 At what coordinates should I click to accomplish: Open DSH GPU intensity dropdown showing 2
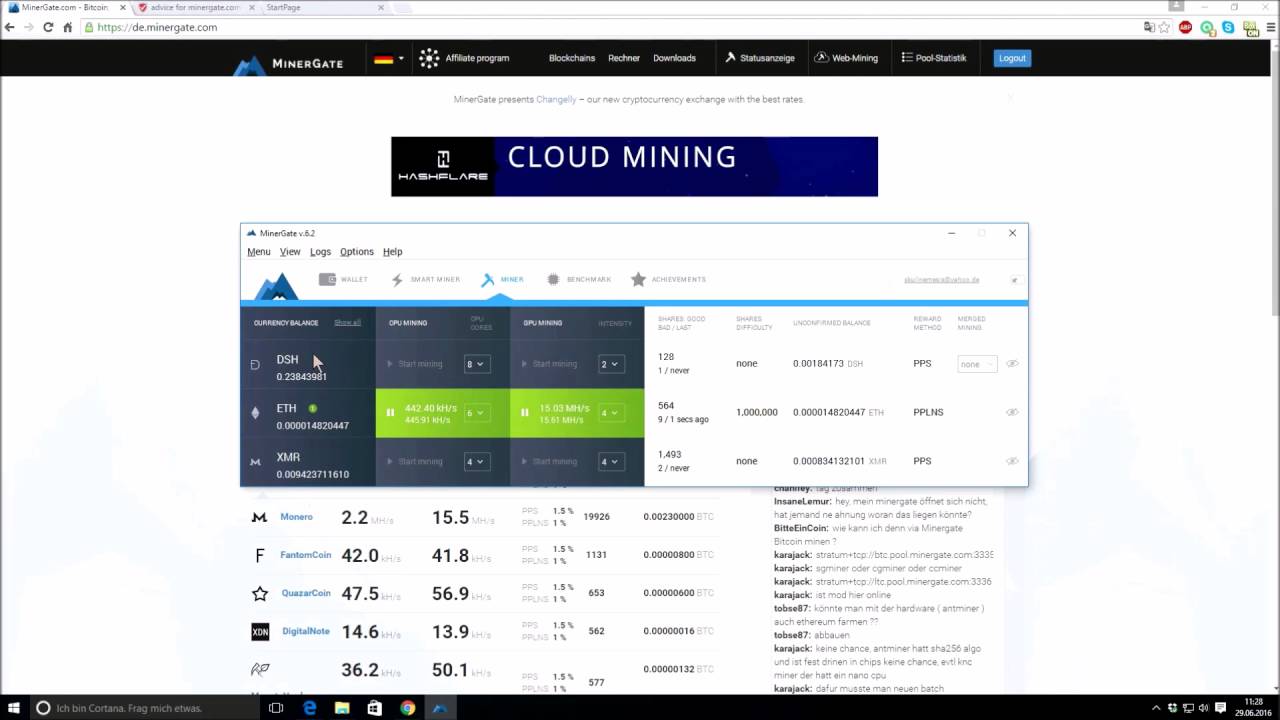pyautogui.click(x=611, y=364)
